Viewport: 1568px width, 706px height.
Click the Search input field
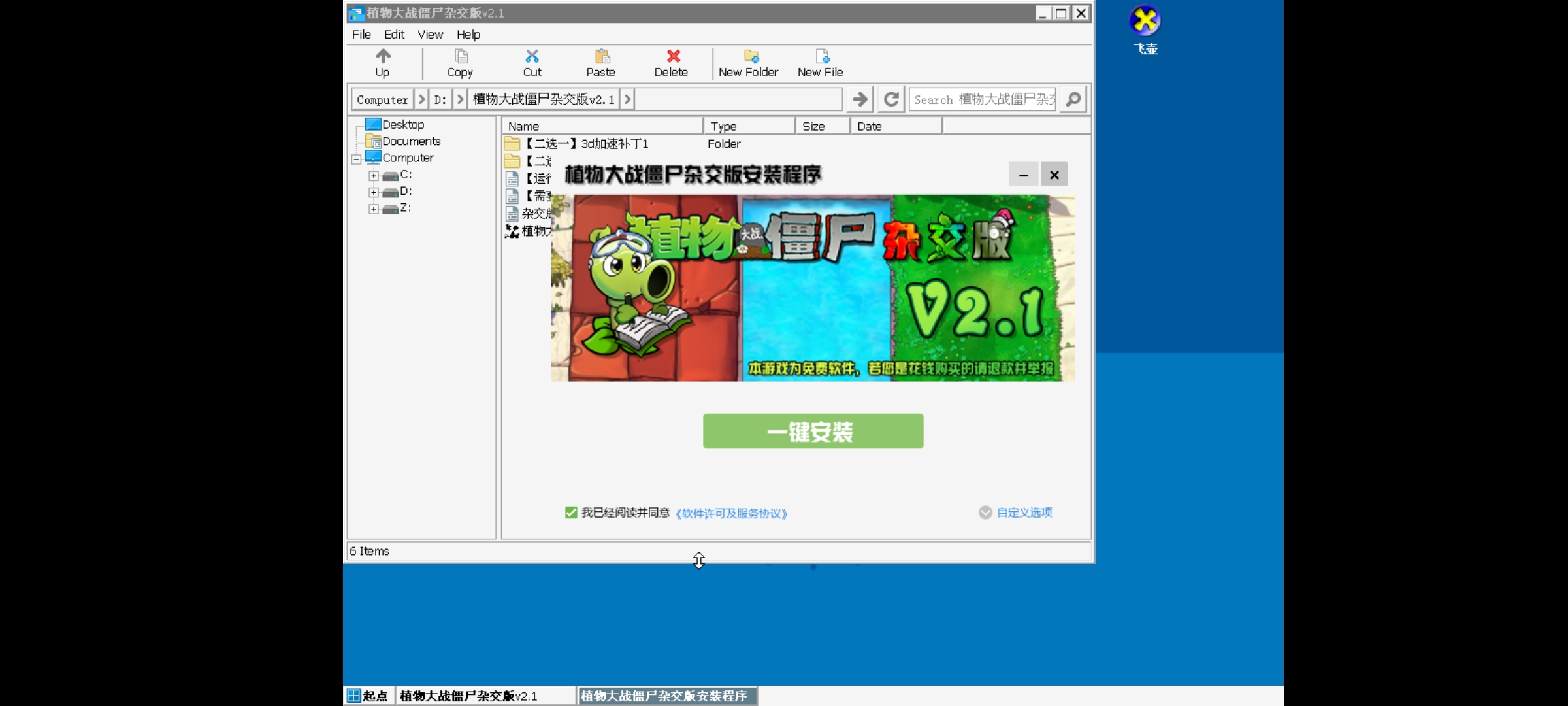tap(982, 99)
